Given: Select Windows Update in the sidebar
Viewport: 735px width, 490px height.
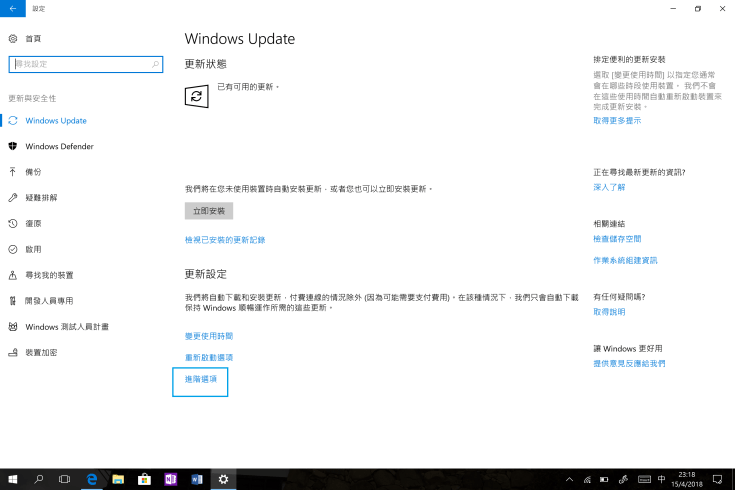Looking at the screenshot, I should tap(56, 120).
